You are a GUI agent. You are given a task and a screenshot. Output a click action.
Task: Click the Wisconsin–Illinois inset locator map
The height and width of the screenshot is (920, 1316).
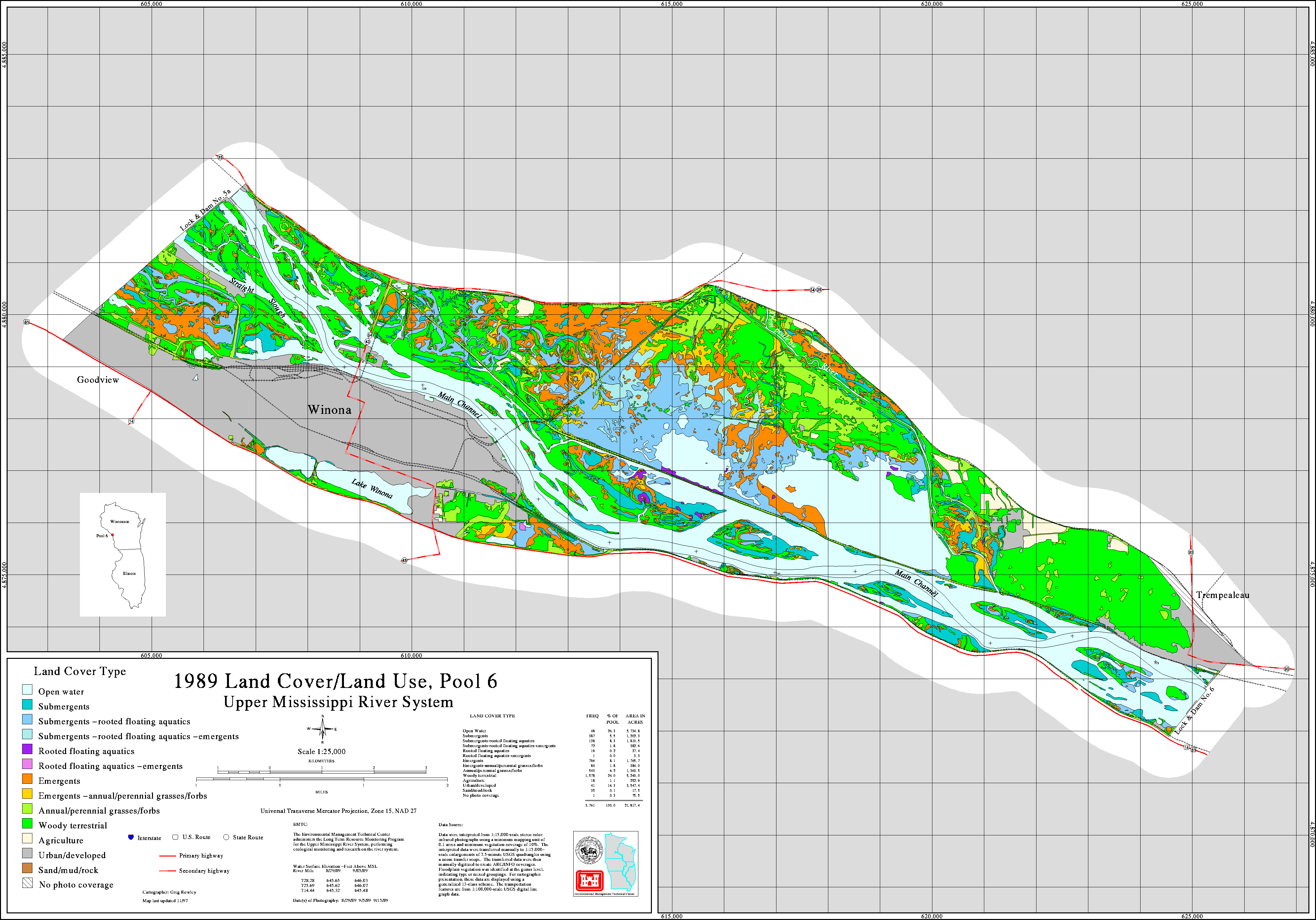click(x=123, y=554)
